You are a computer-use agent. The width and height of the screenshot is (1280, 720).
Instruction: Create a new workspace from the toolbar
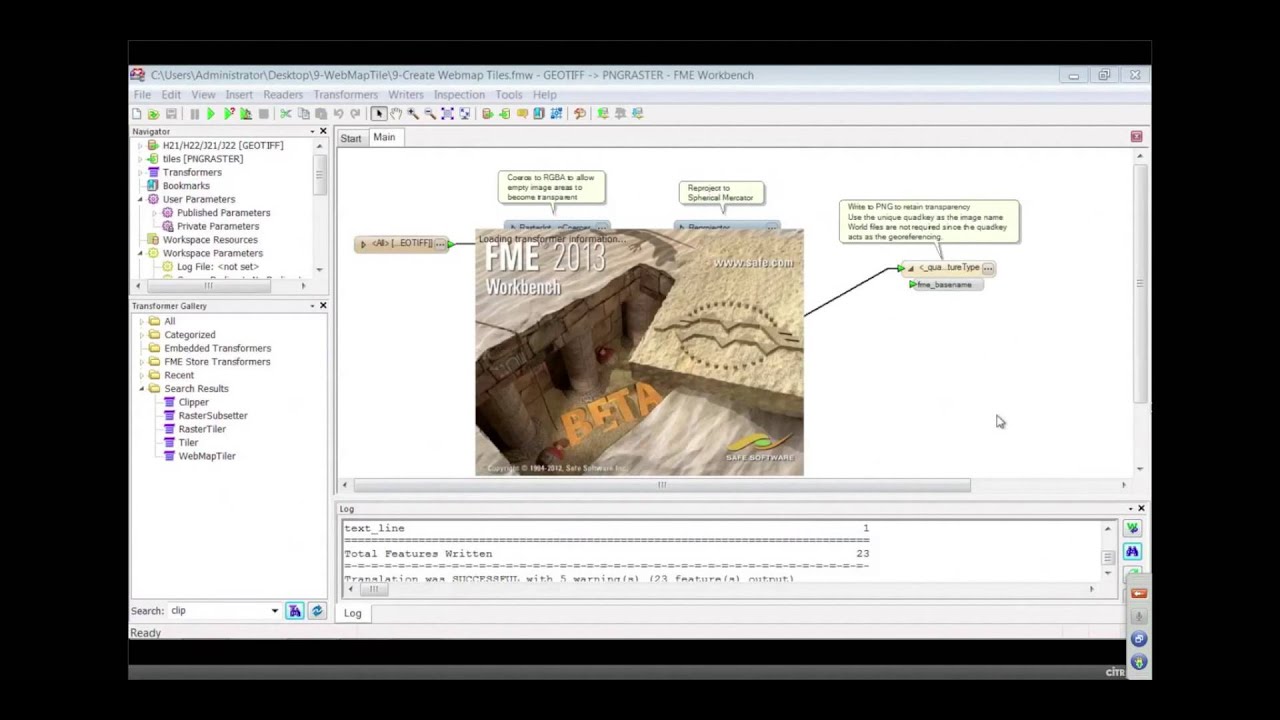click(137, 114)
